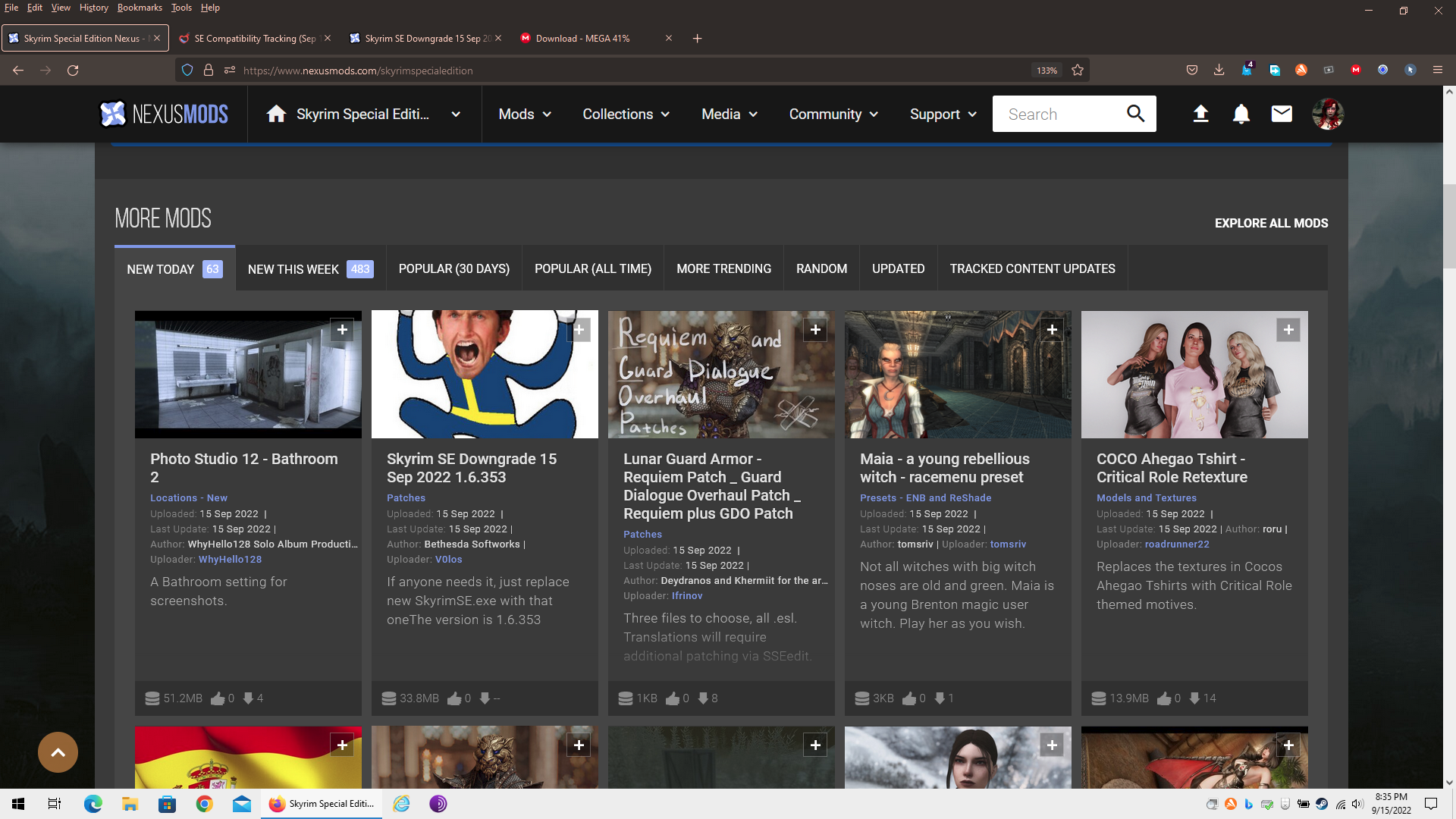Open File Explorer from taskbar
The image size is (1456, 819).
click(x=130, y=804)
